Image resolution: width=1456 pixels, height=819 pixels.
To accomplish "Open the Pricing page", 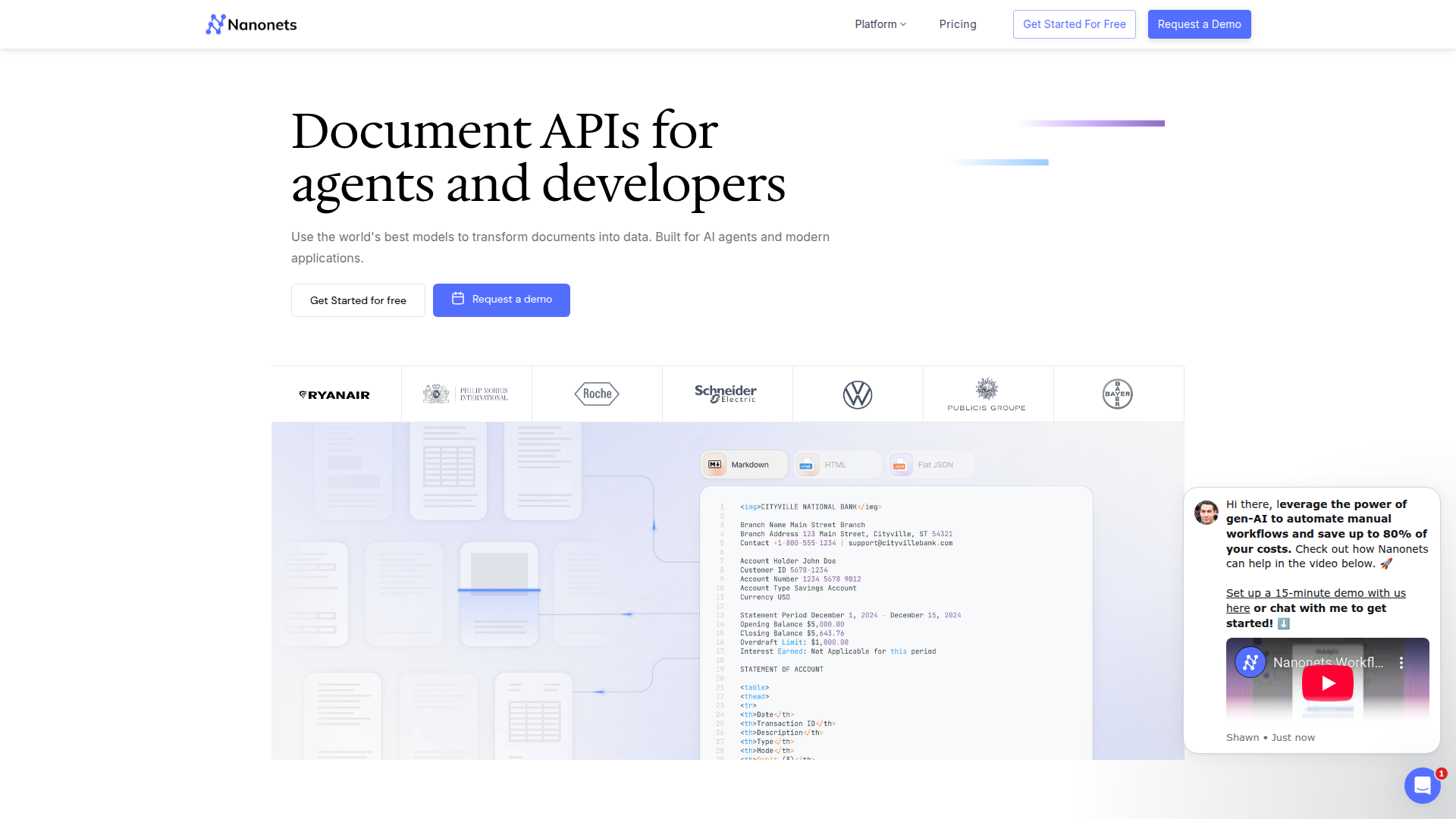I will pos(958,24).
